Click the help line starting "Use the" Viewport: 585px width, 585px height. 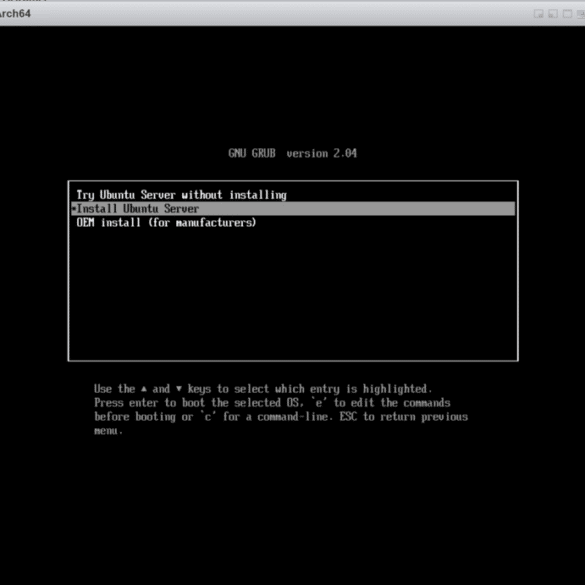click(263, 389)
